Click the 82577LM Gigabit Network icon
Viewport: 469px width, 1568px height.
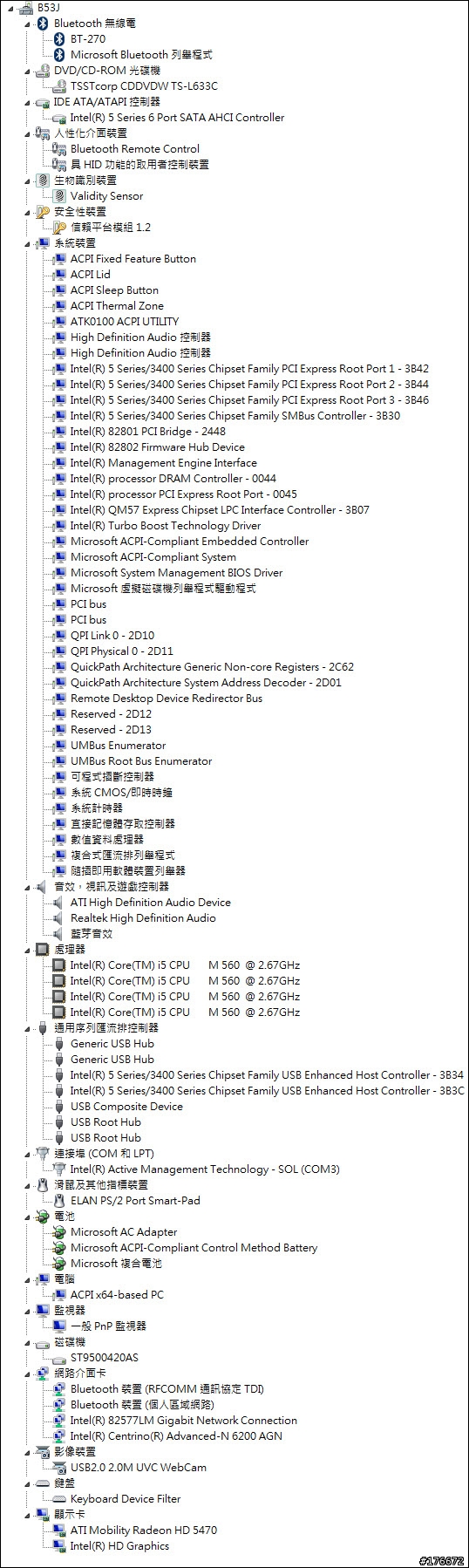tap(59, 1421)
